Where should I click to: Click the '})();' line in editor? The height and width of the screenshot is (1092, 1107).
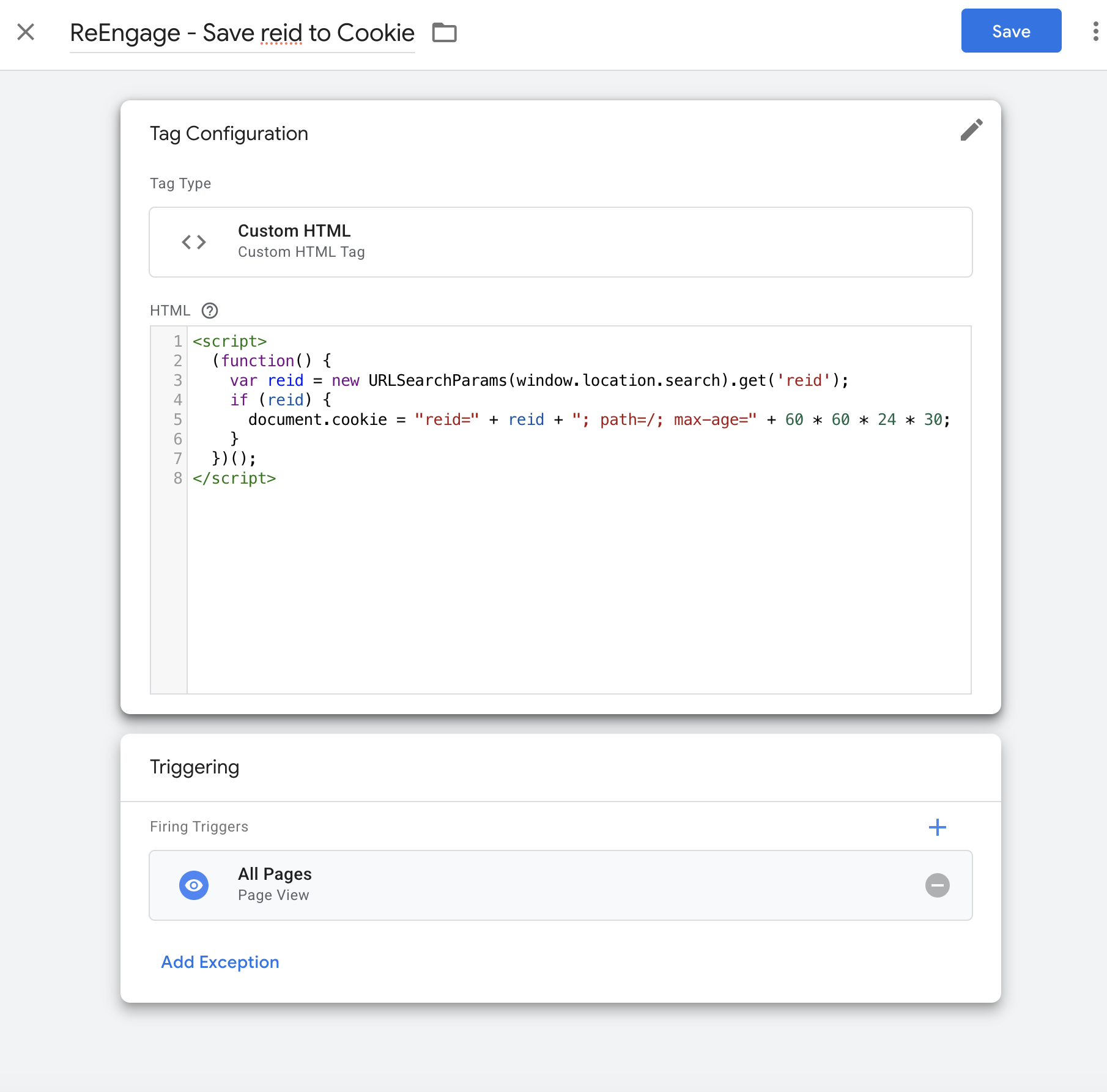(x=234, y=459)
